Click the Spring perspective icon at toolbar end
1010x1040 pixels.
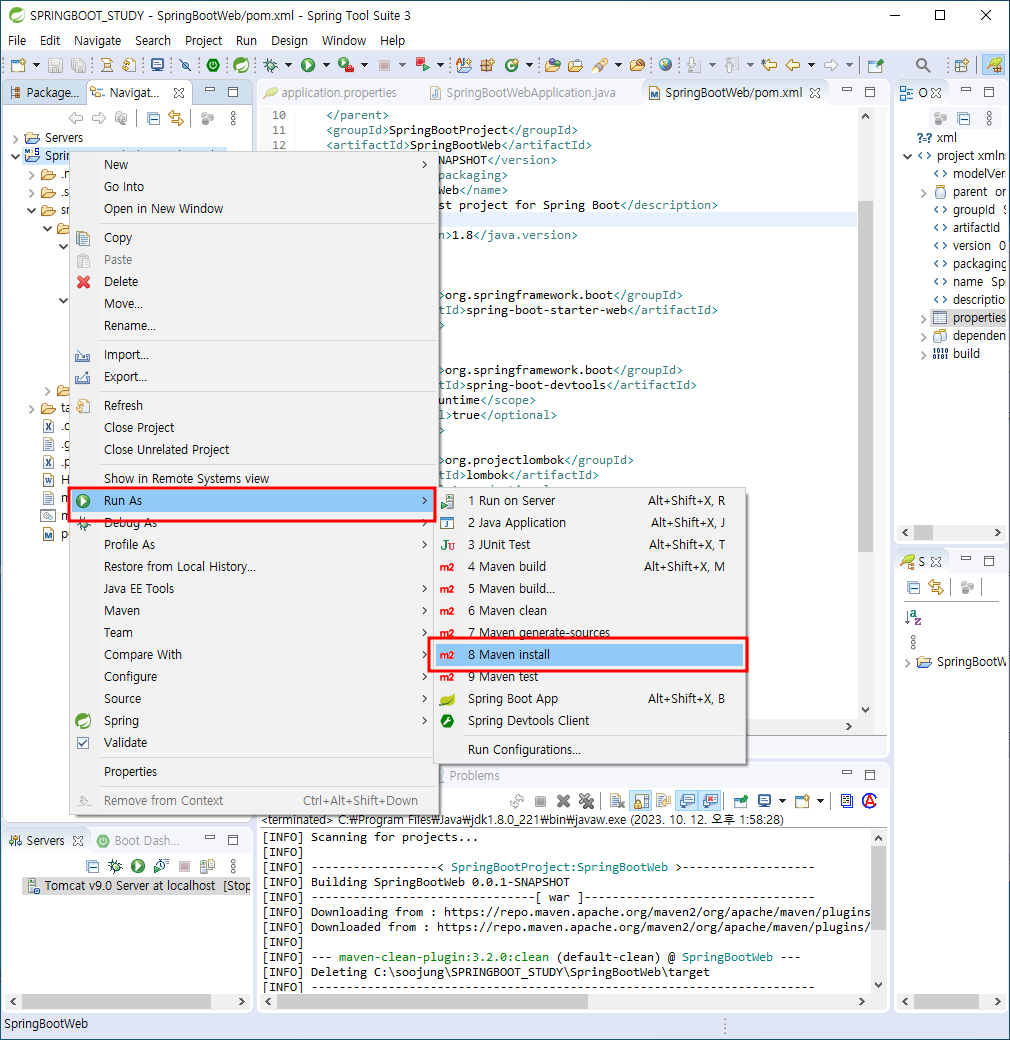pos(993,65)
